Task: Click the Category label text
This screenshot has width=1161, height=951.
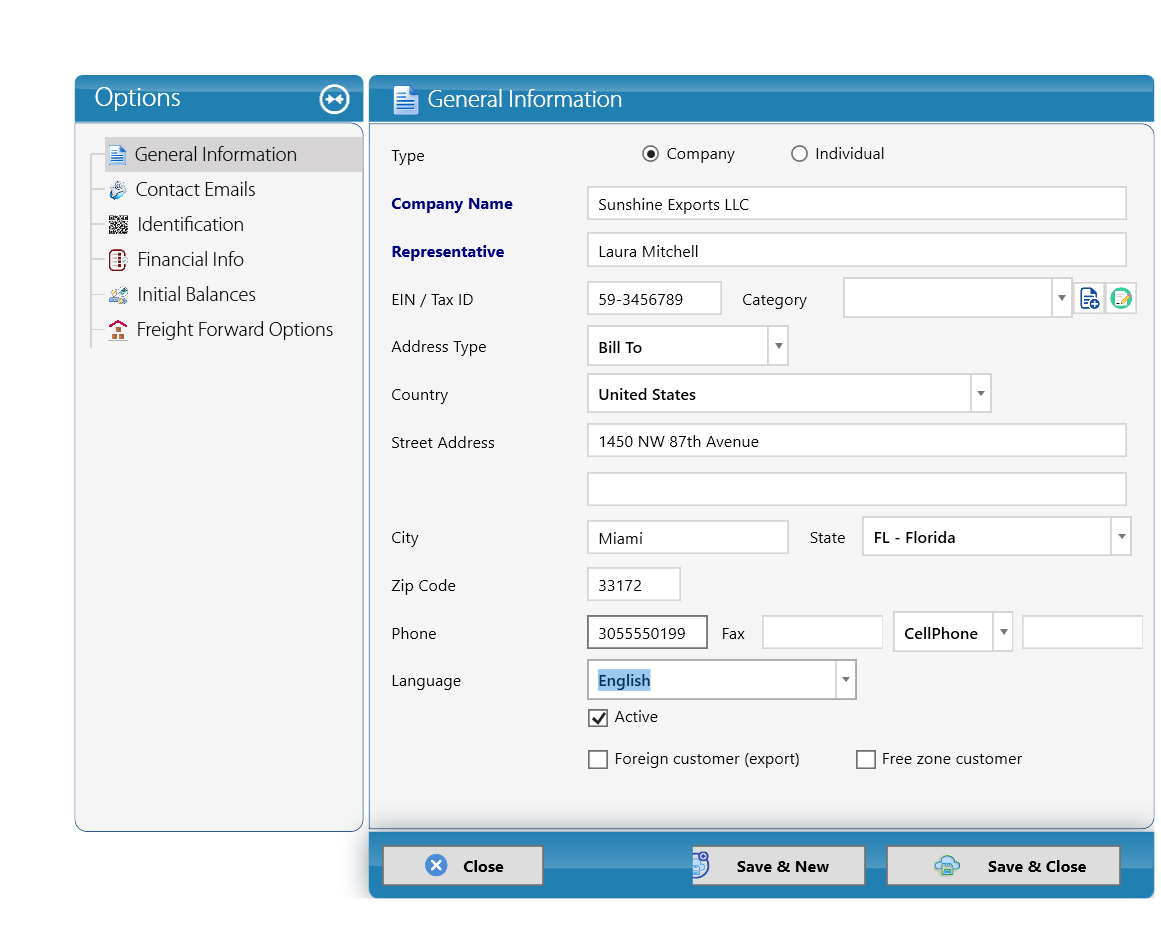Action: point(774,300)
